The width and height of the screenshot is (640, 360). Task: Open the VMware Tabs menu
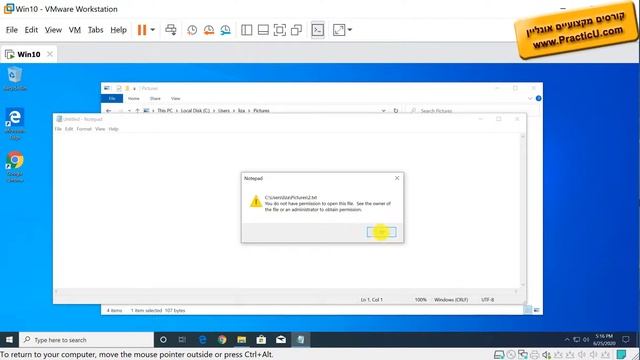point(96,30)
